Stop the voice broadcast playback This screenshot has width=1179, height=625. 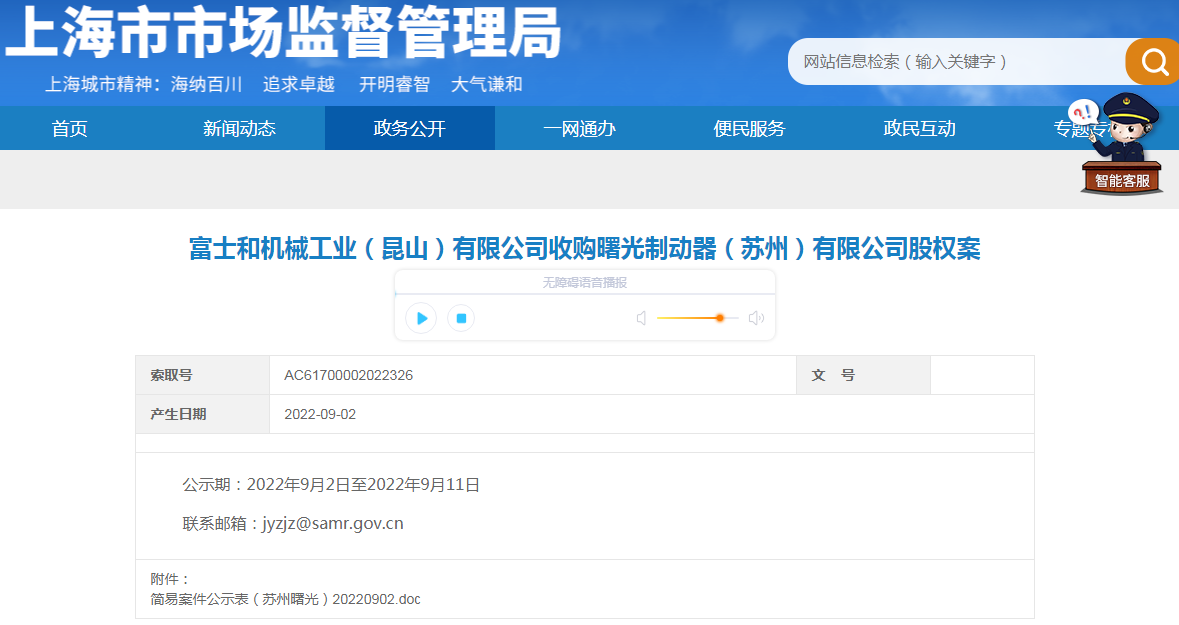(x=461, y=318)
